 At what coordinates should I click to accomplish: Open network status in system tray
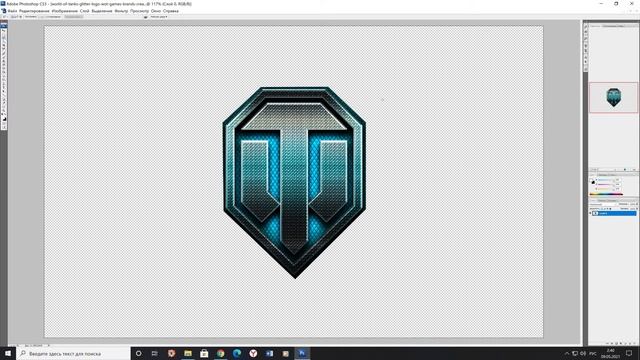pos(575,353)
